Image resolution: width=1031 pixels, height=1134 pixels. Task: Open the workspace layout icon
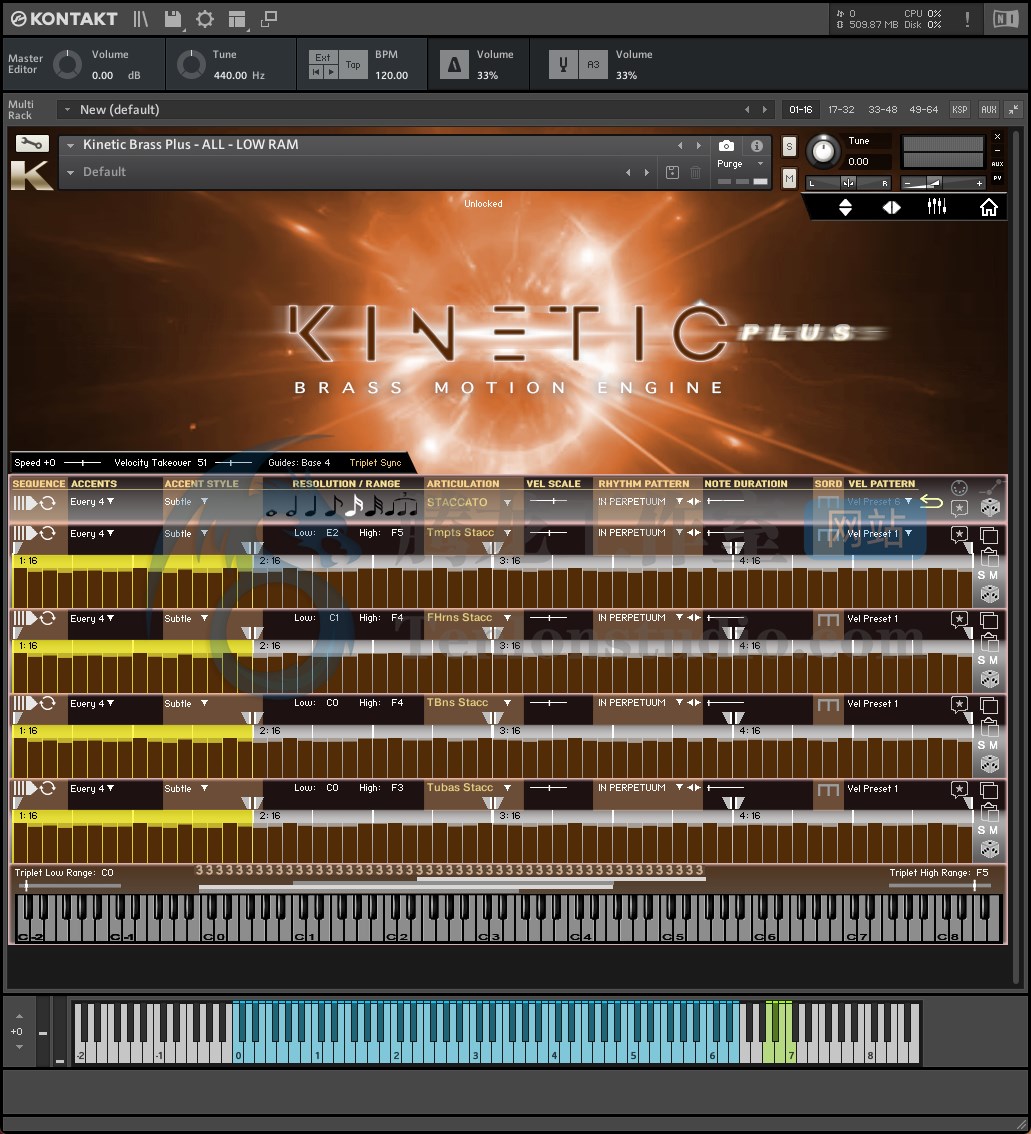click(x=237, y=20)
